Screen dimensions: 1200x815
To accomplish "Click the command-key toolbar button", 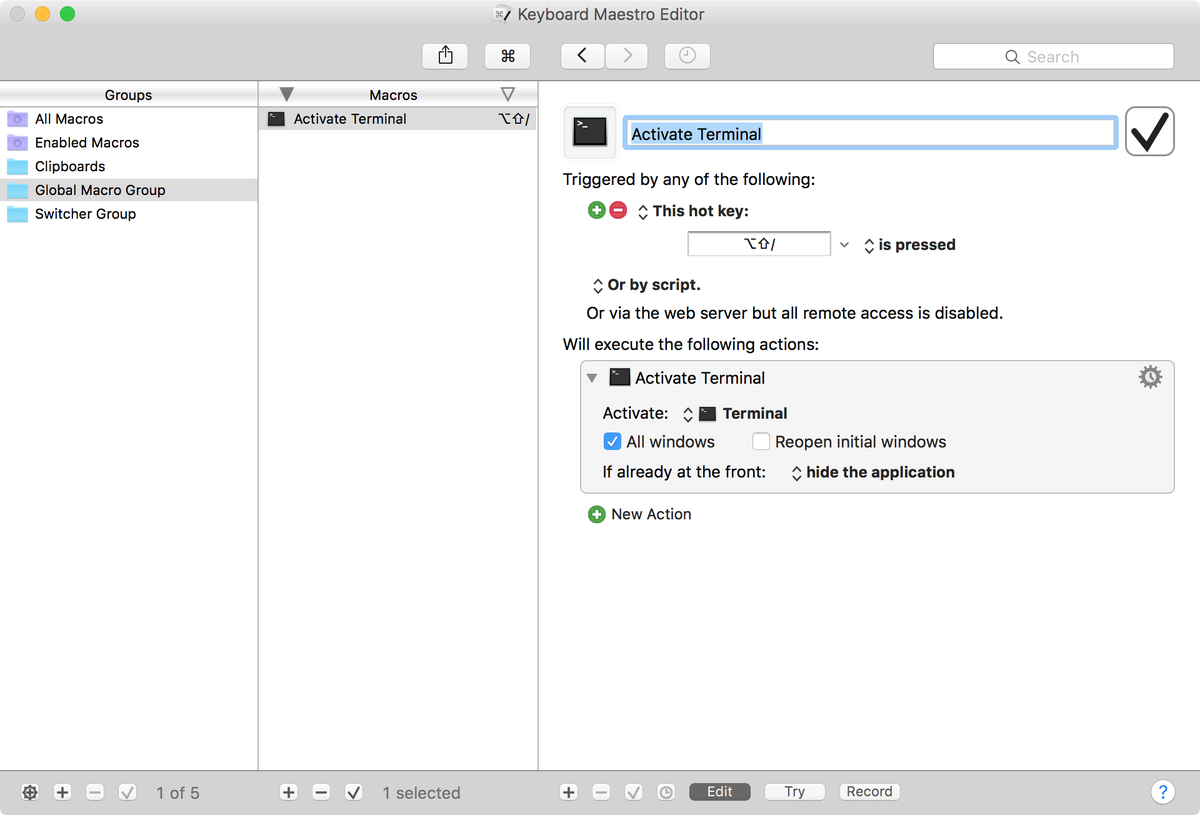I will pyautogui.click(x=507, y=56).
